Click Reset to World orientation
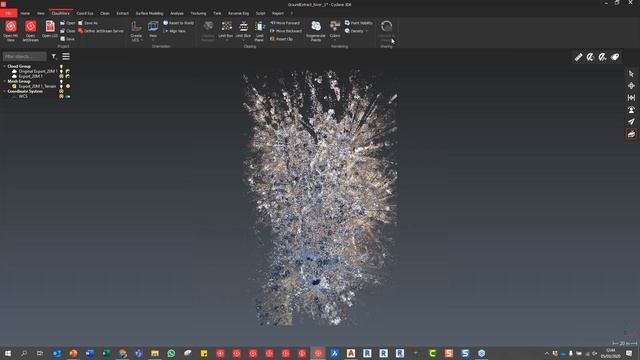The image size is (640, 360). point(179,23)
